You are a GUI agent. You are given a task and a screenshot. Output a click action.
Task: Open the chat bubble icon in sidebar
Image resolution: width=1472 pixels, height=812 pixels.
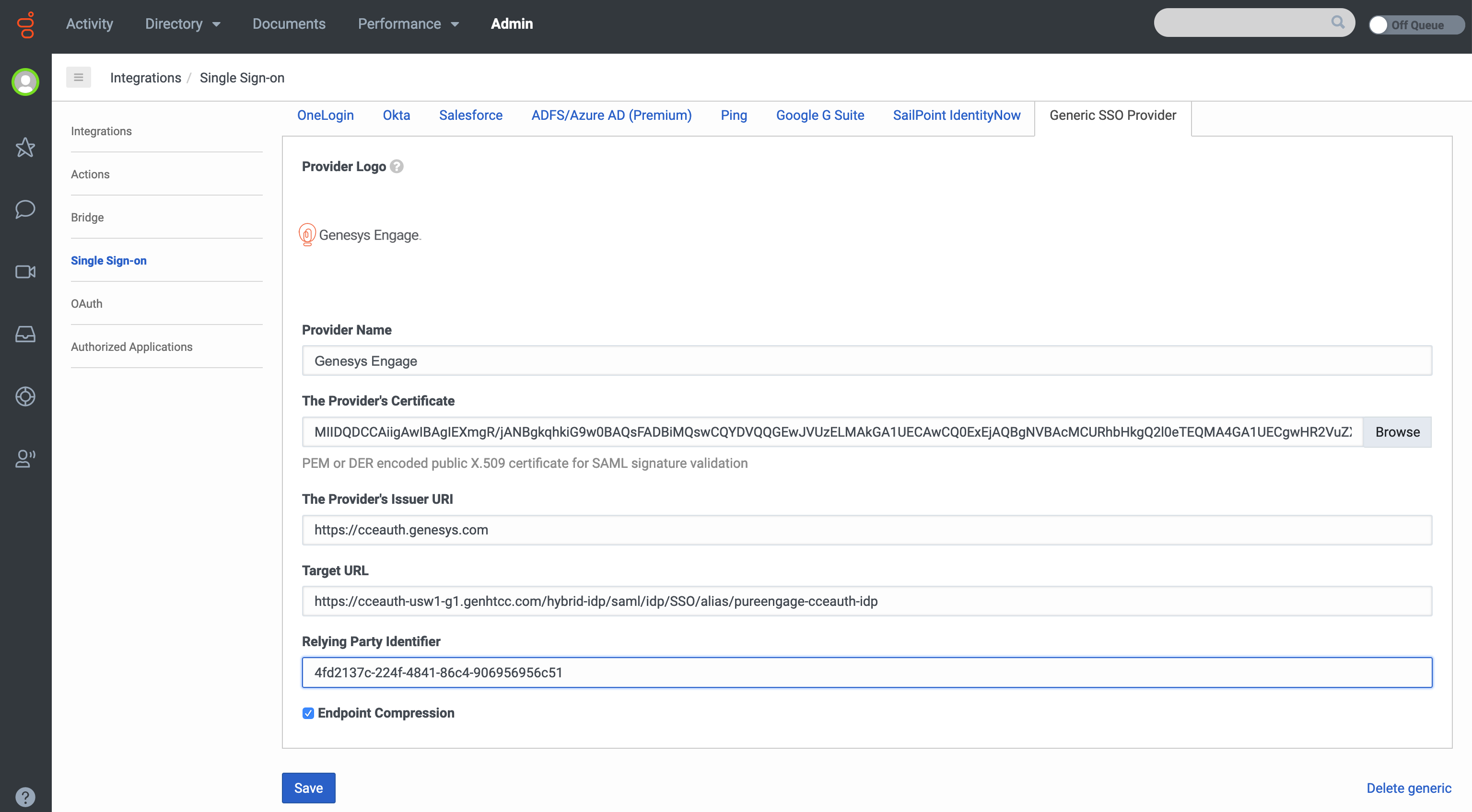coord(25,209)
